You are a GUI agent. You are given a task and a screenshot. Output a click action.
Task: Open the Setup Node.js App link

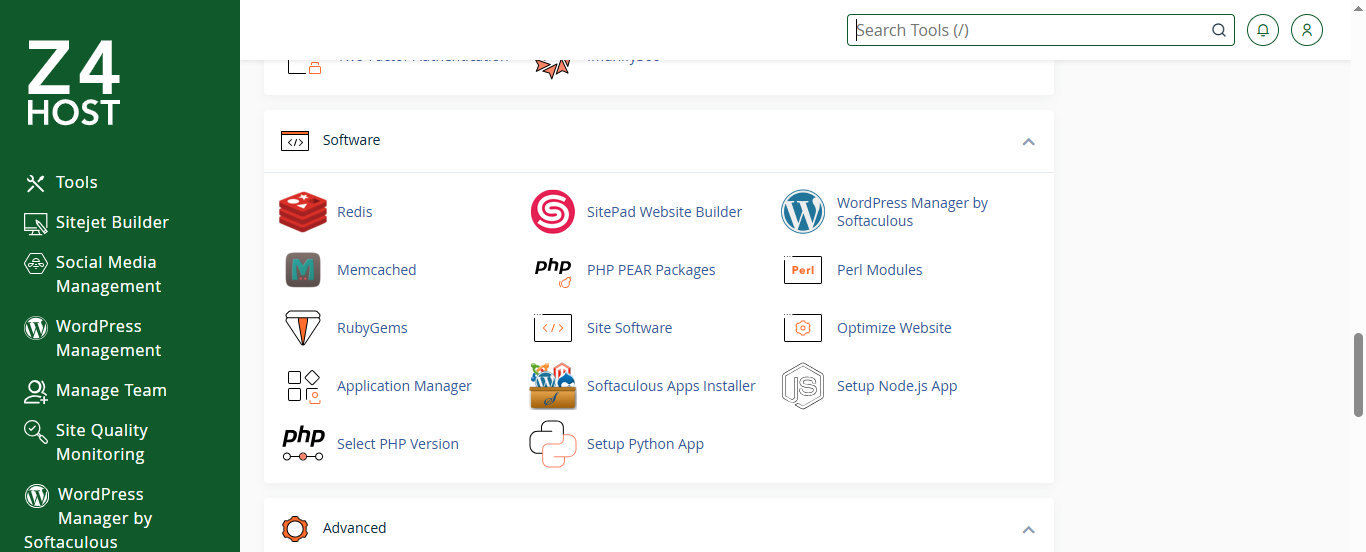pos(897,386)
